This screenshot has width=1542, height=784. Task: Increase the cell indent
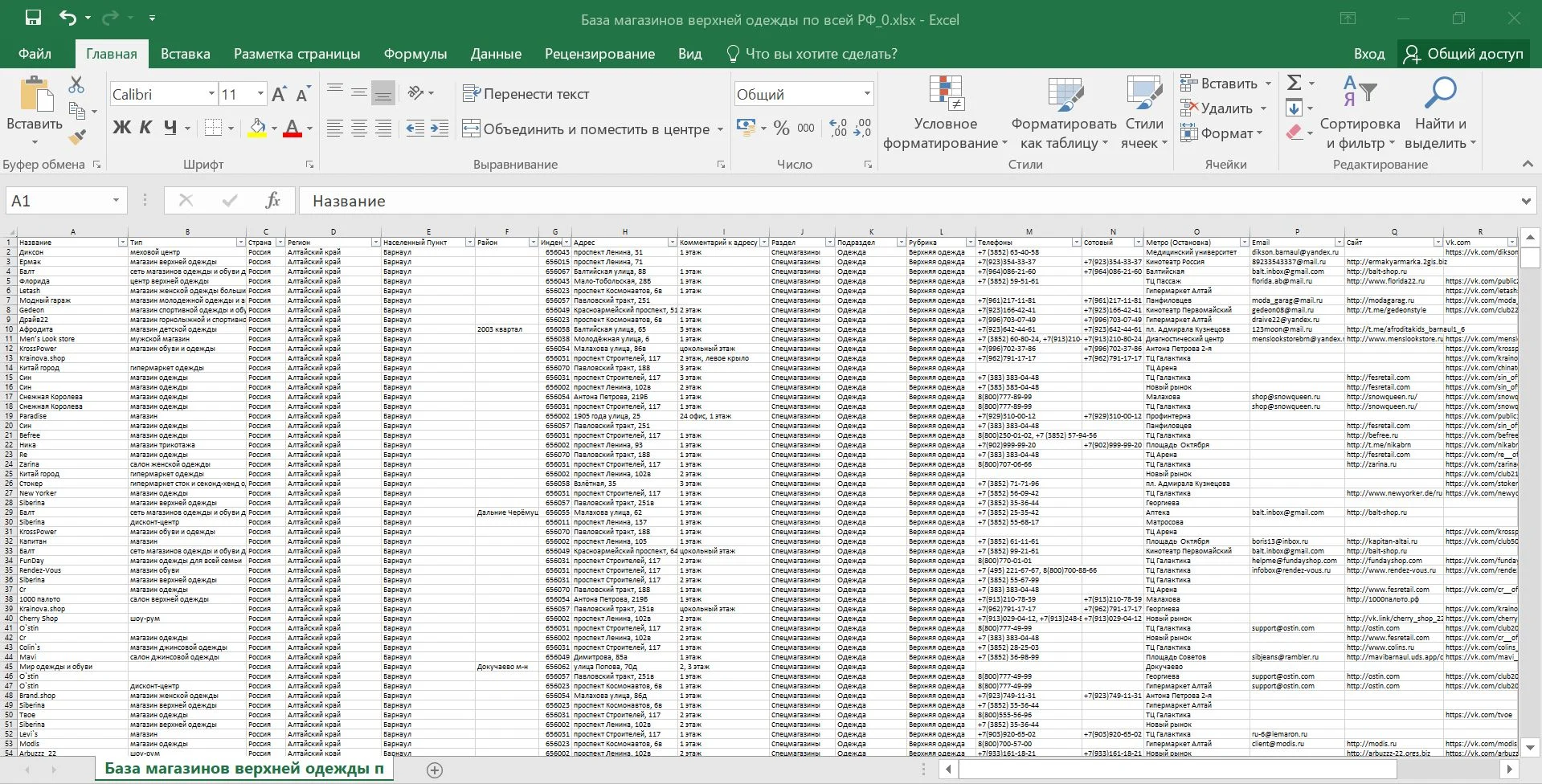pos(440,128)
